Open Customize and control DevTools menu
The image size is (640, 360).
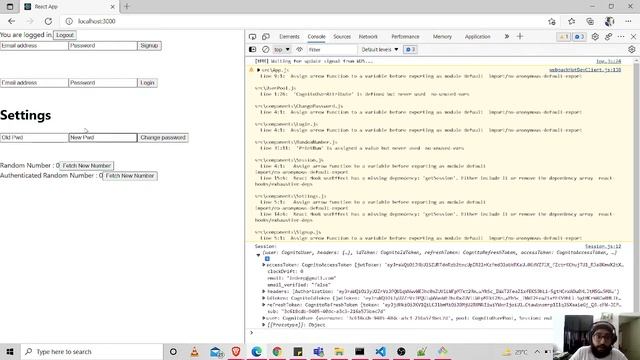621,37
